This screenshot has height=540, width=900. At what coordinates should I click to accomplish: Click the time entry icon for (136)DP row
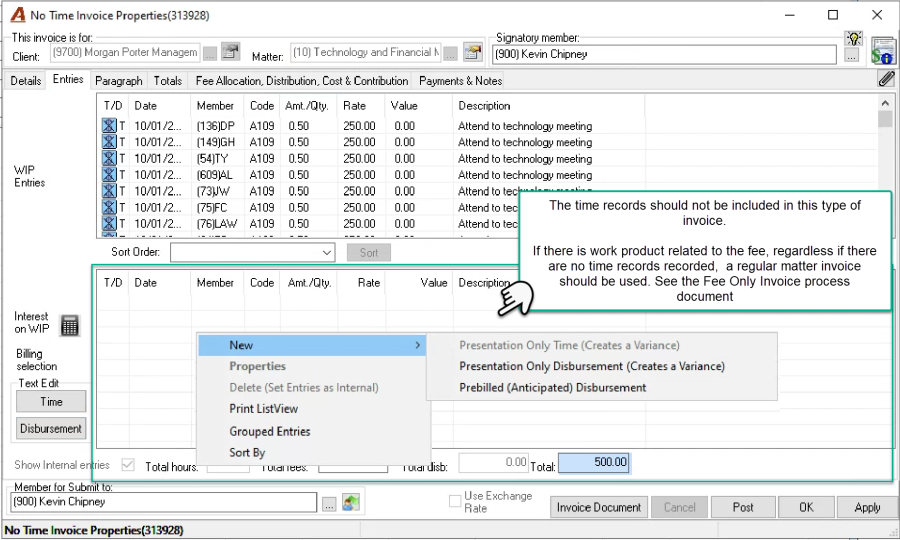(x=109, y=126)
